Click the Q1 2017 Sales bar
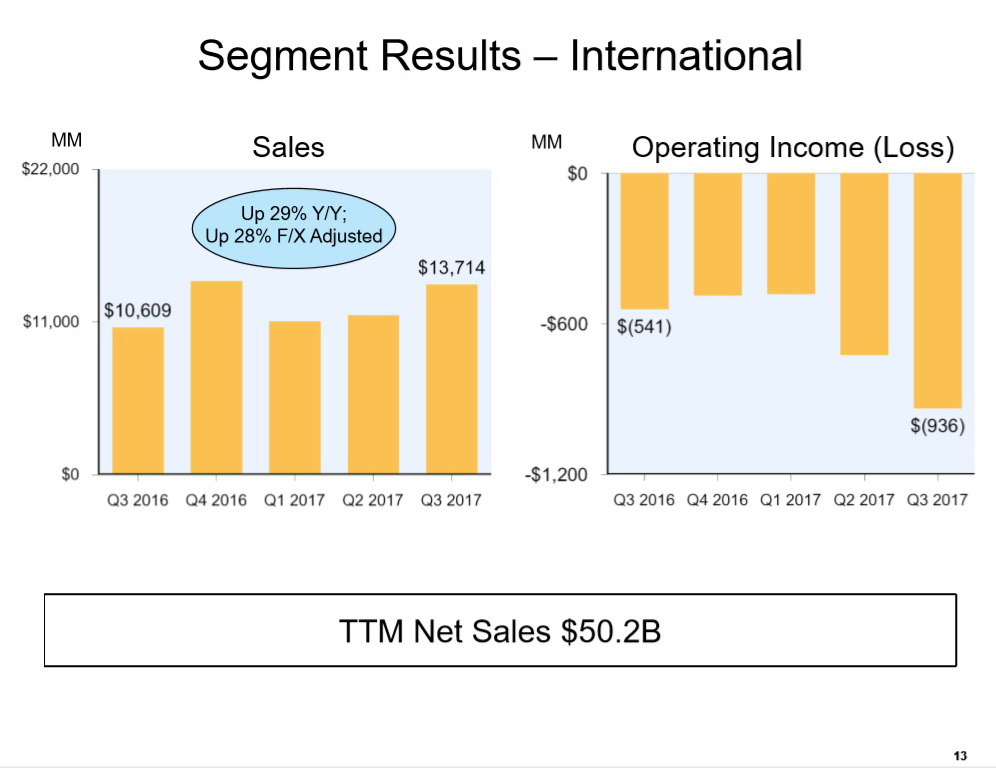The height and width of the screenshot is (768, 996). 295,397
